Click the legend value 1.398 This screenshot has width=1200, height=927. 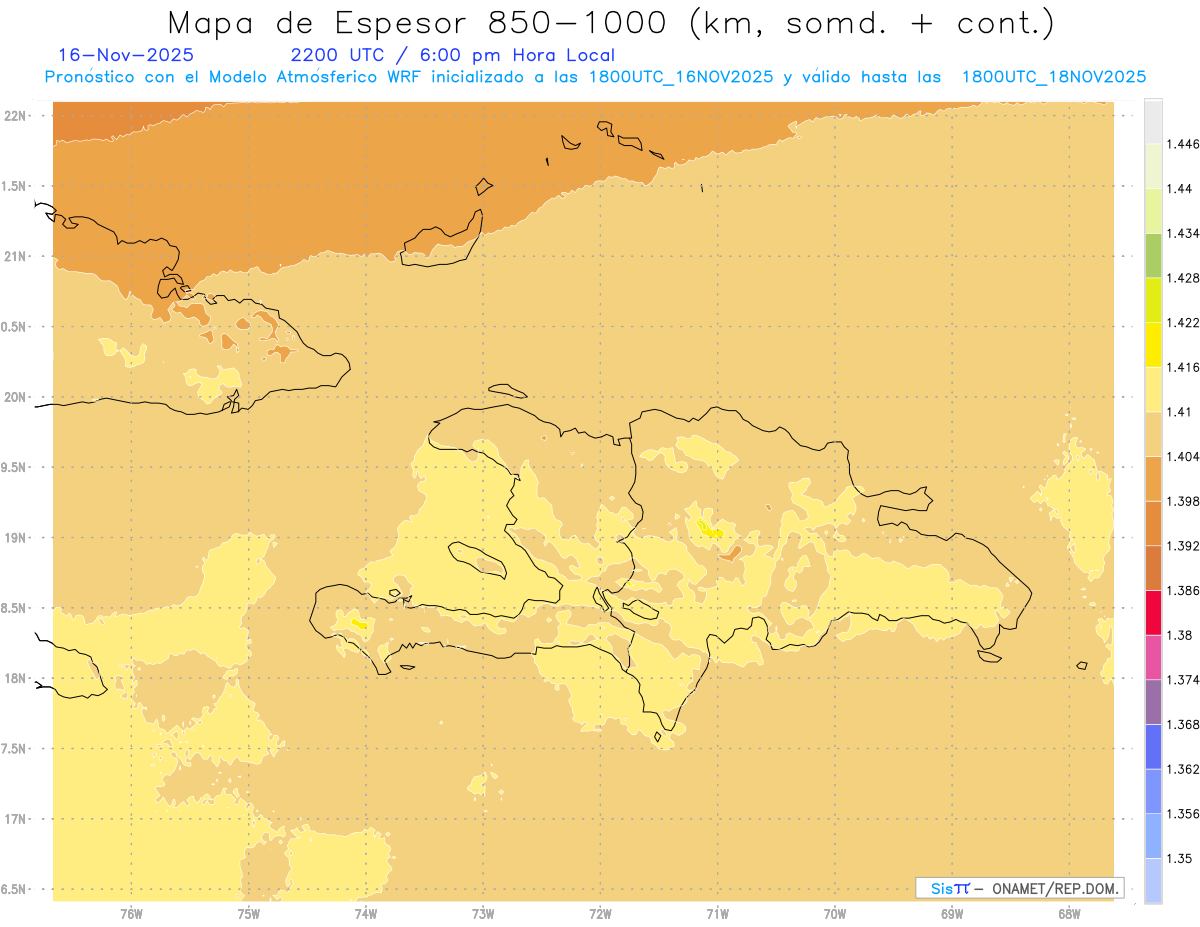(x=1184, y=501)
